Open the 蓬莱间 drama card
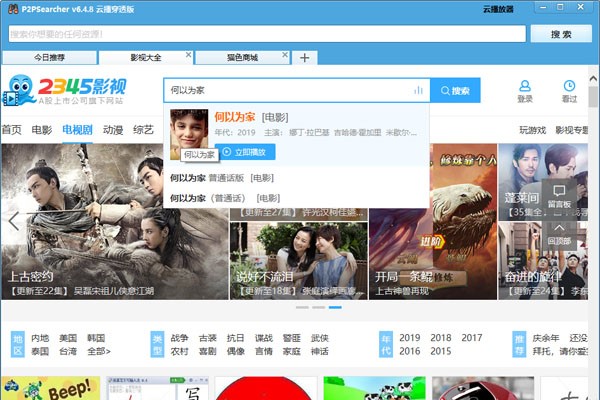The width and height of the screenshot is (600, 400). tap(543, 182)
